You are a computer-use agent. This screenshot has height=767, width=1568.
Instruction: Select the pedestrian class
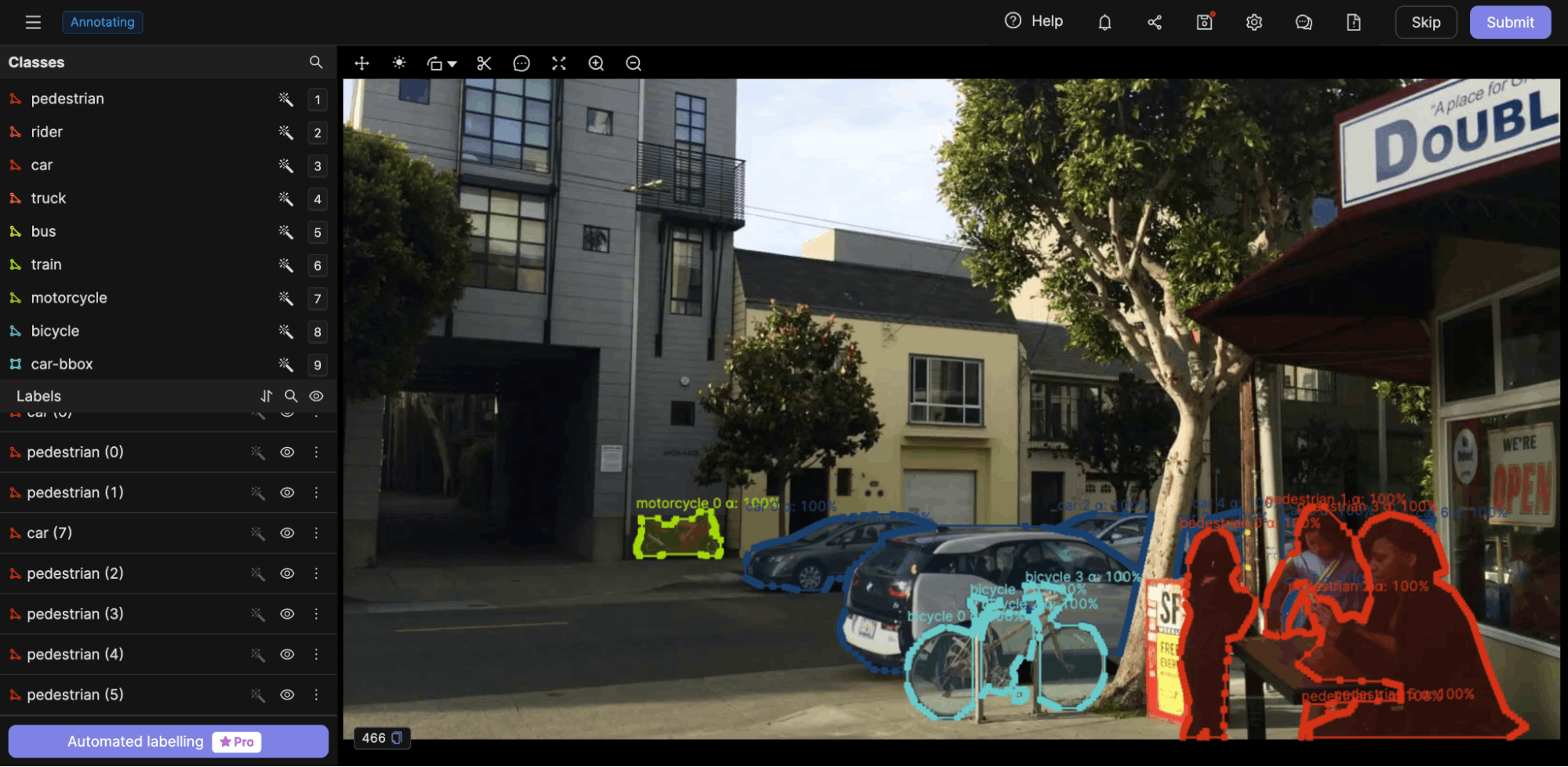click(x=67, y=99)
